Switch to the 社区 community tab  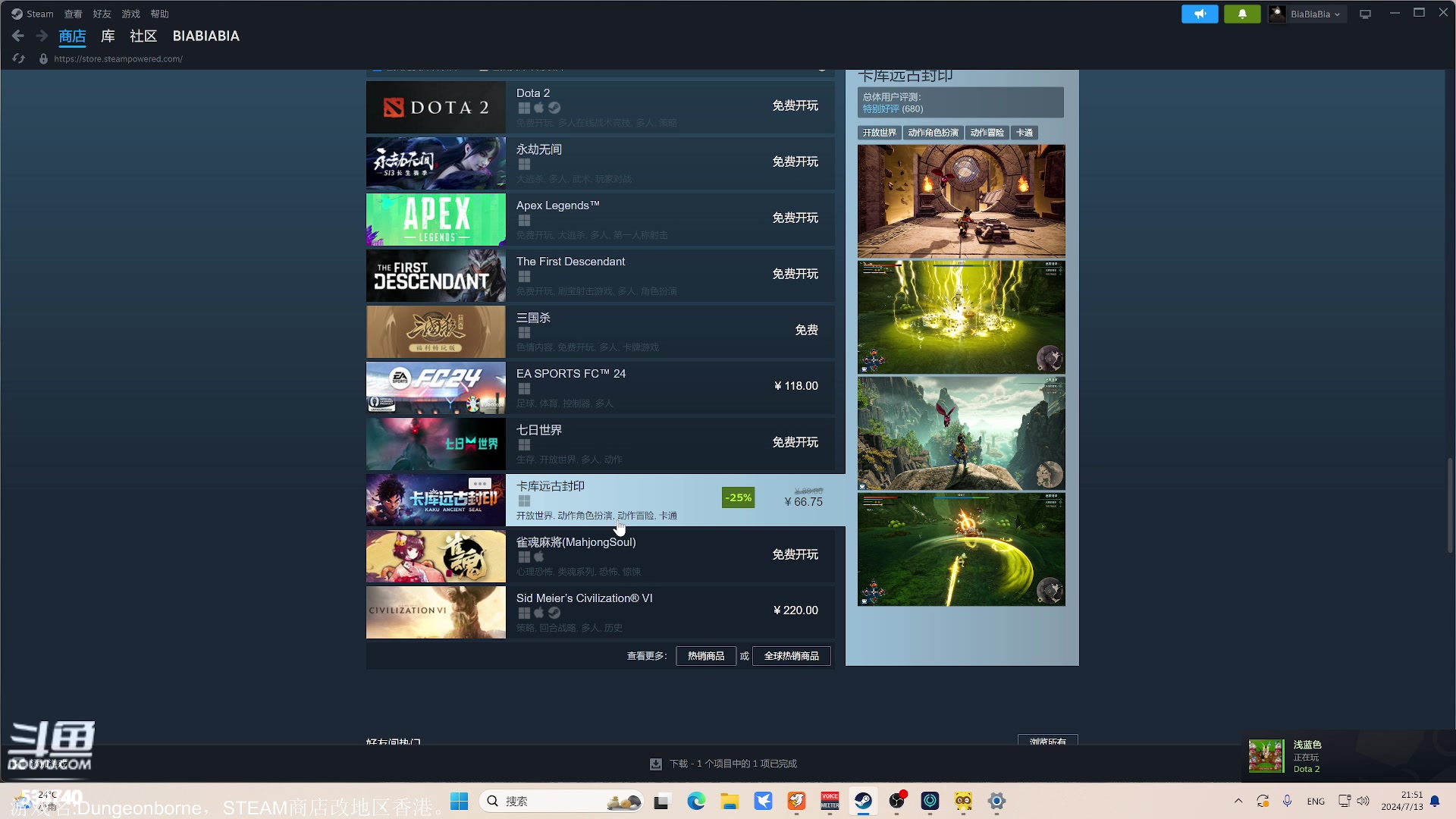point(143,36)
